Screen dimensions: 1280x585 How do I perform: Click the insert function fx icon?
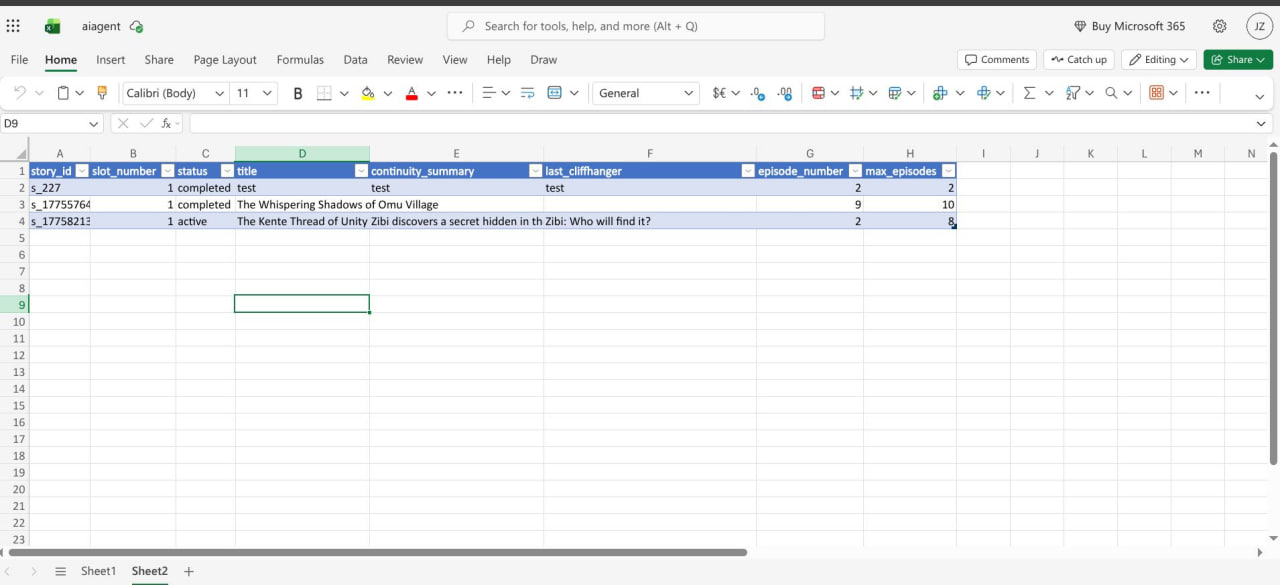pos(167,123)
